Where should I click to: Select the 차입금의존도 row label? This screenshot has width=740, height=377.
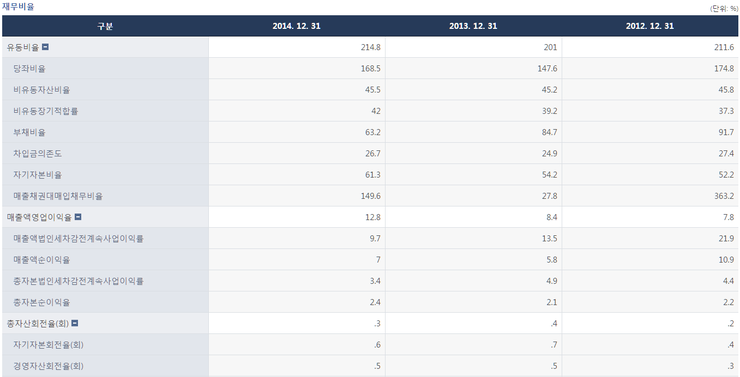(x=37, y=154)
